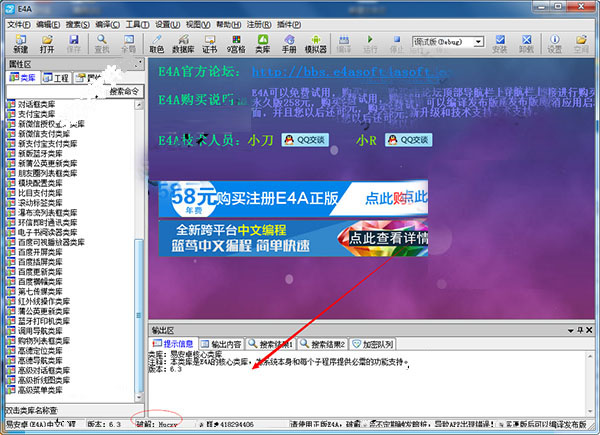Open the 证书 certificate tool
The width and height of the screenshot is (600, 435).
[x=210, y=44]
